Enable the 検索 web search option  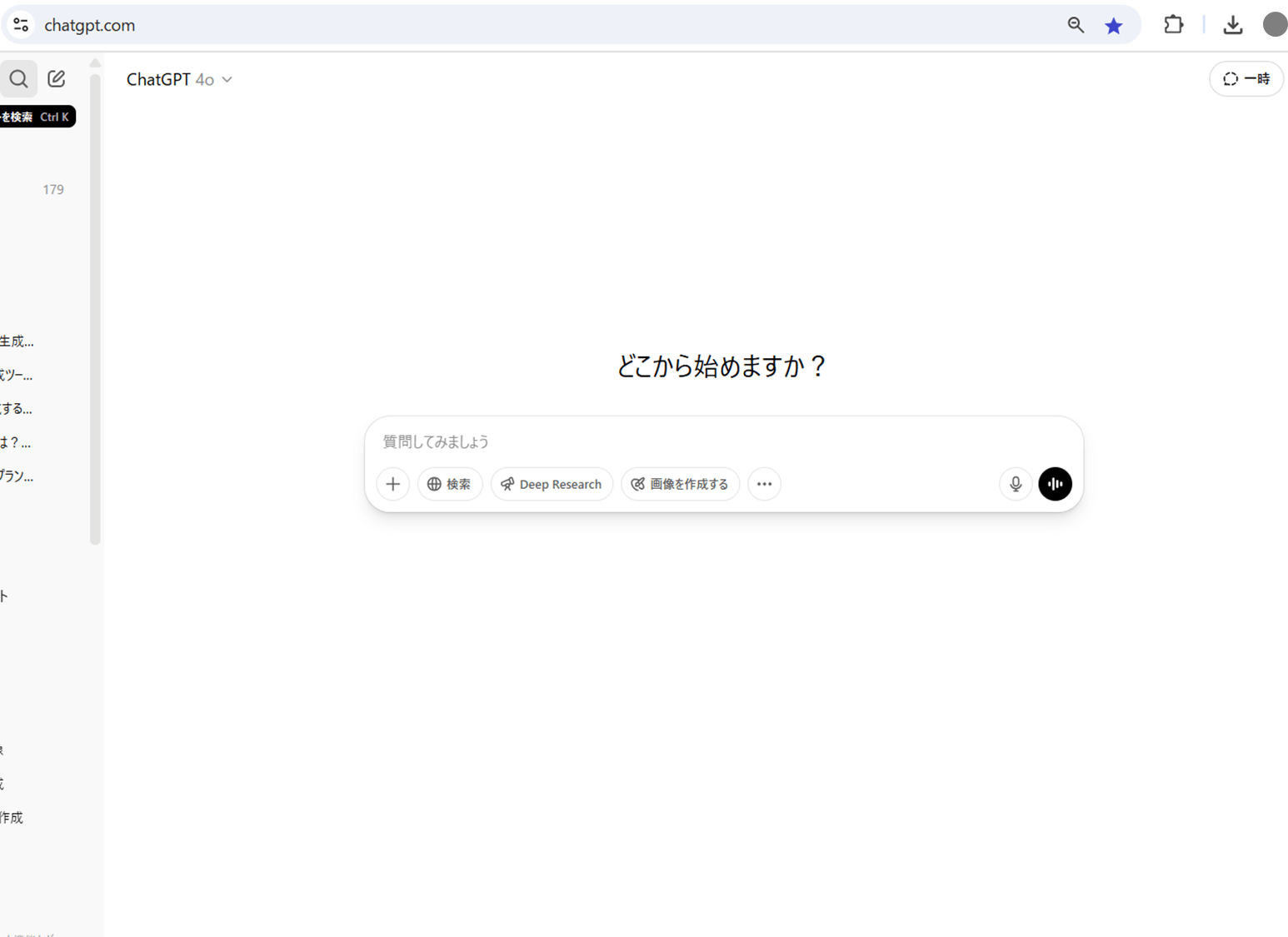(450, 484)
